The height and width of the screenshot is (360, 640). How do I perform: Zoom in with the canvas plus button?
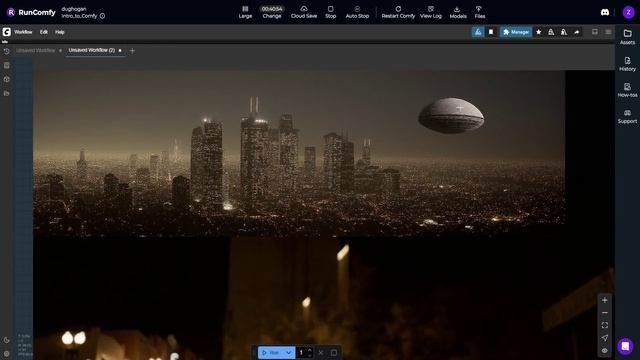tap(604, 300)
